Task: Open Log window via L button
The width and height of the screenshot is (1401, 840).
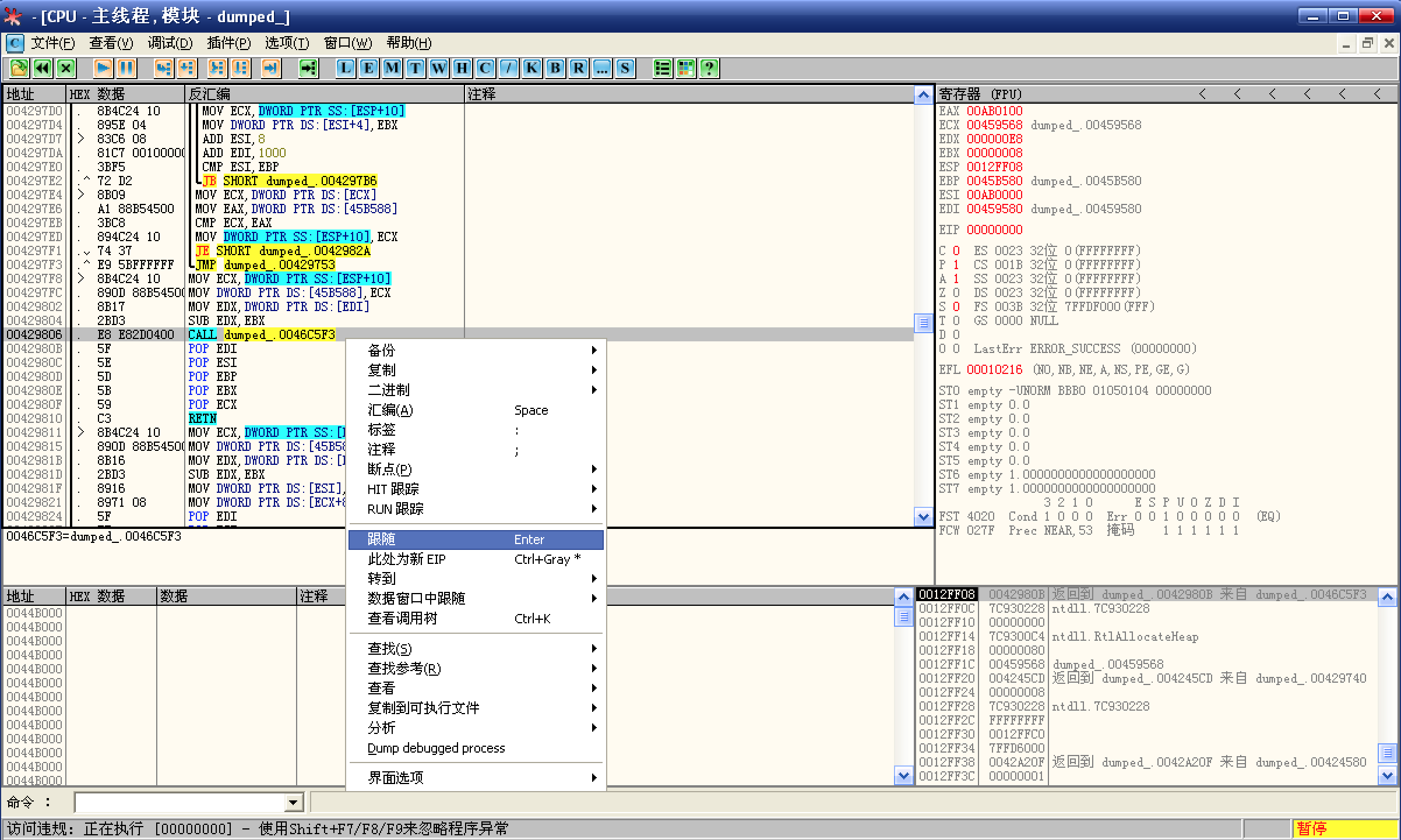Action: [x=346, y=68]
